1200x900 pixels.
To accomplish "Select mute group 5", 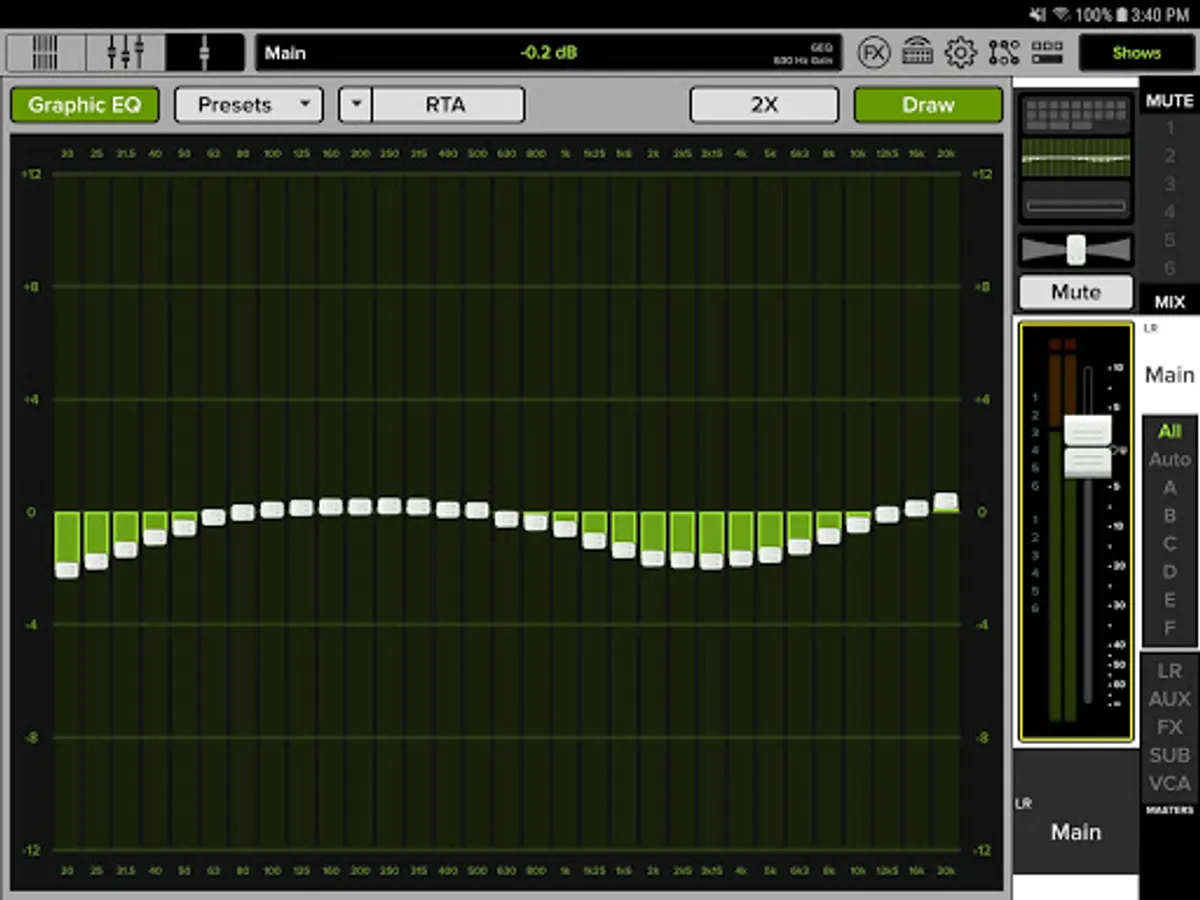I will pyautogui.click(x=1169, y=240).
